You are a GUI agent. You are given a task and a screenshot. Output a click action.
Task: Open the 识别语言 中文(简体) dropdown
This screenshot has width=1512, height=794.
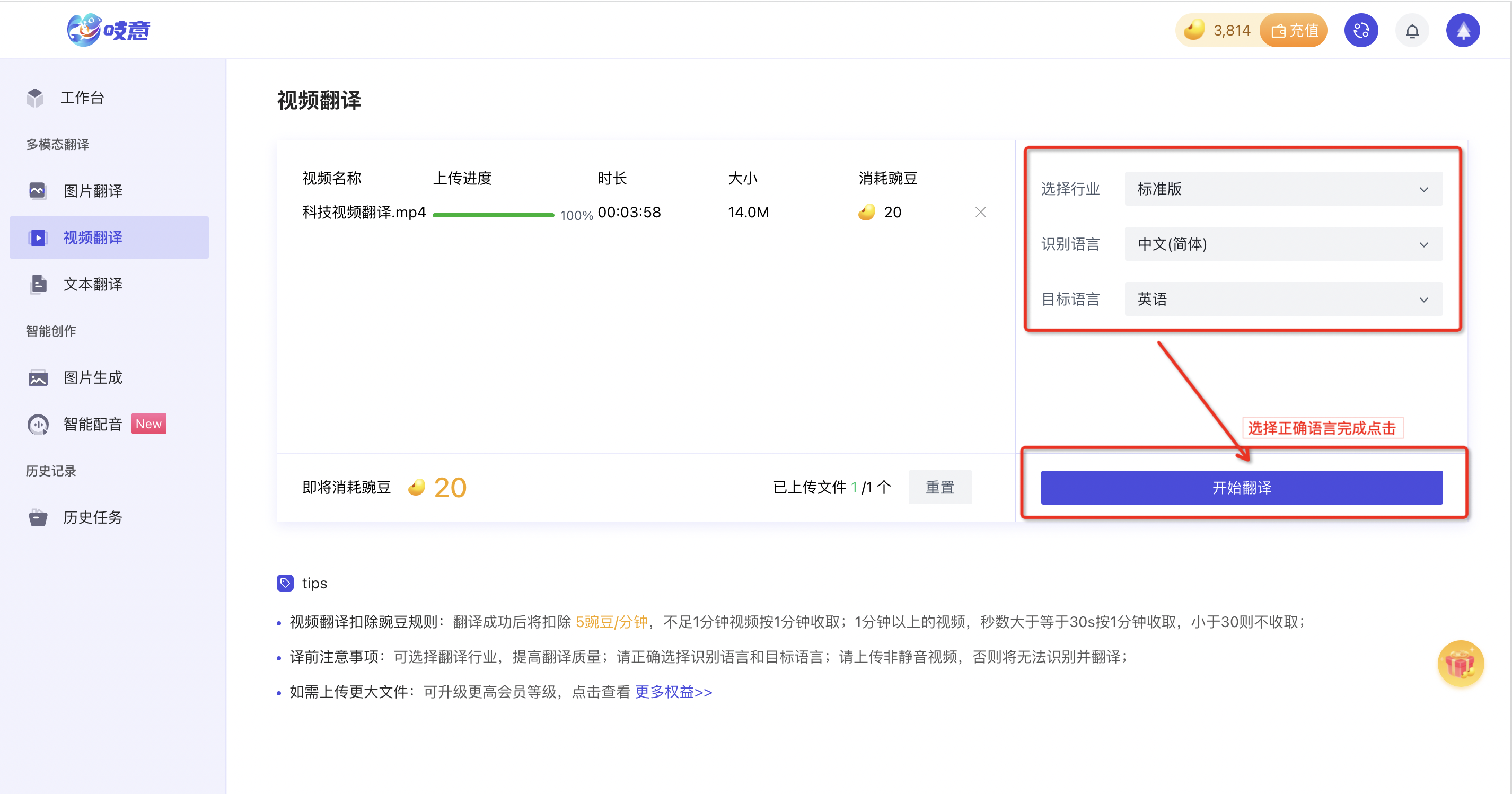pyautogui.click(x=1283, y=244)
